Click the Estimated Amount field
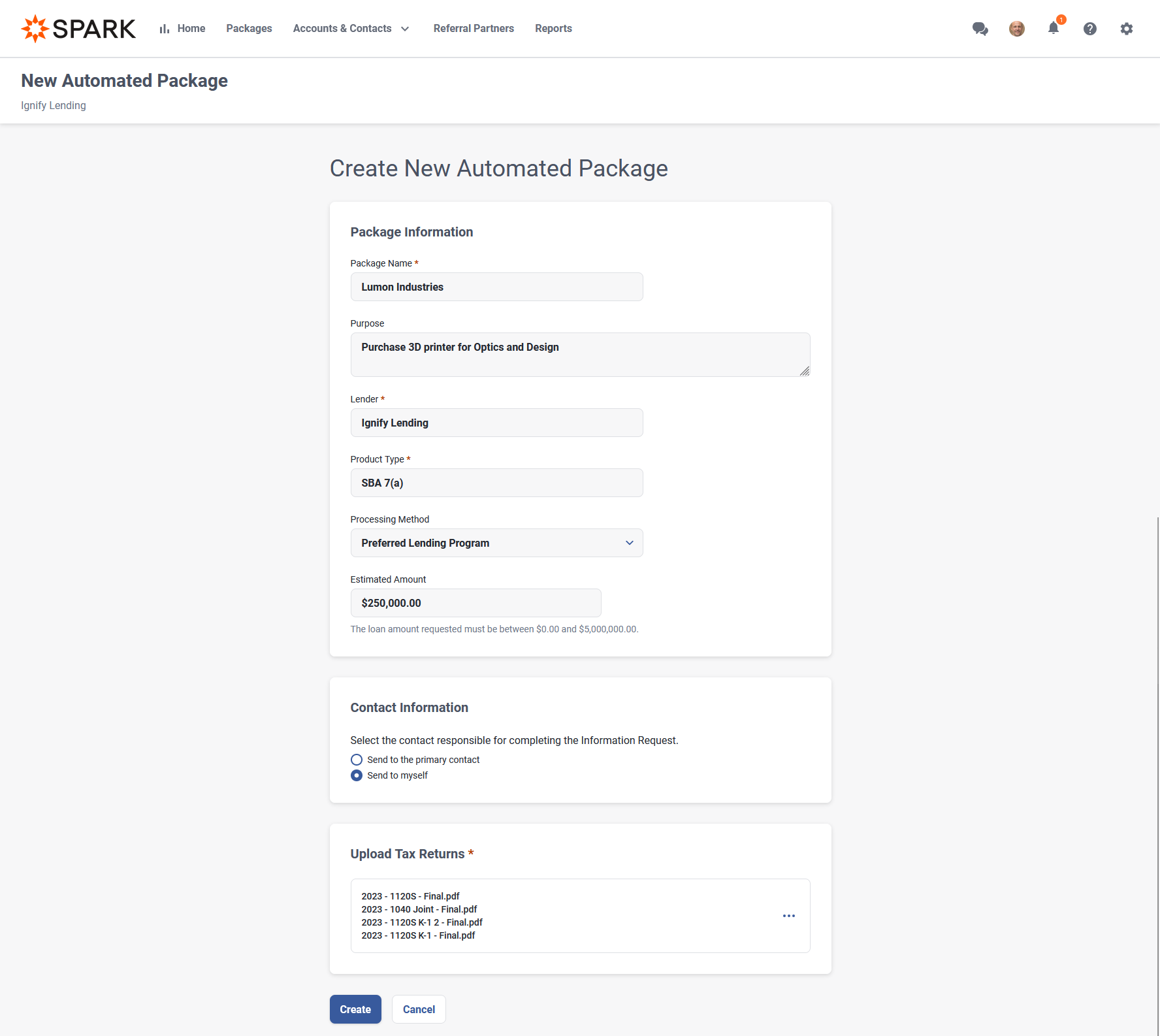Screen dimensions: 1160x1036 475,603
